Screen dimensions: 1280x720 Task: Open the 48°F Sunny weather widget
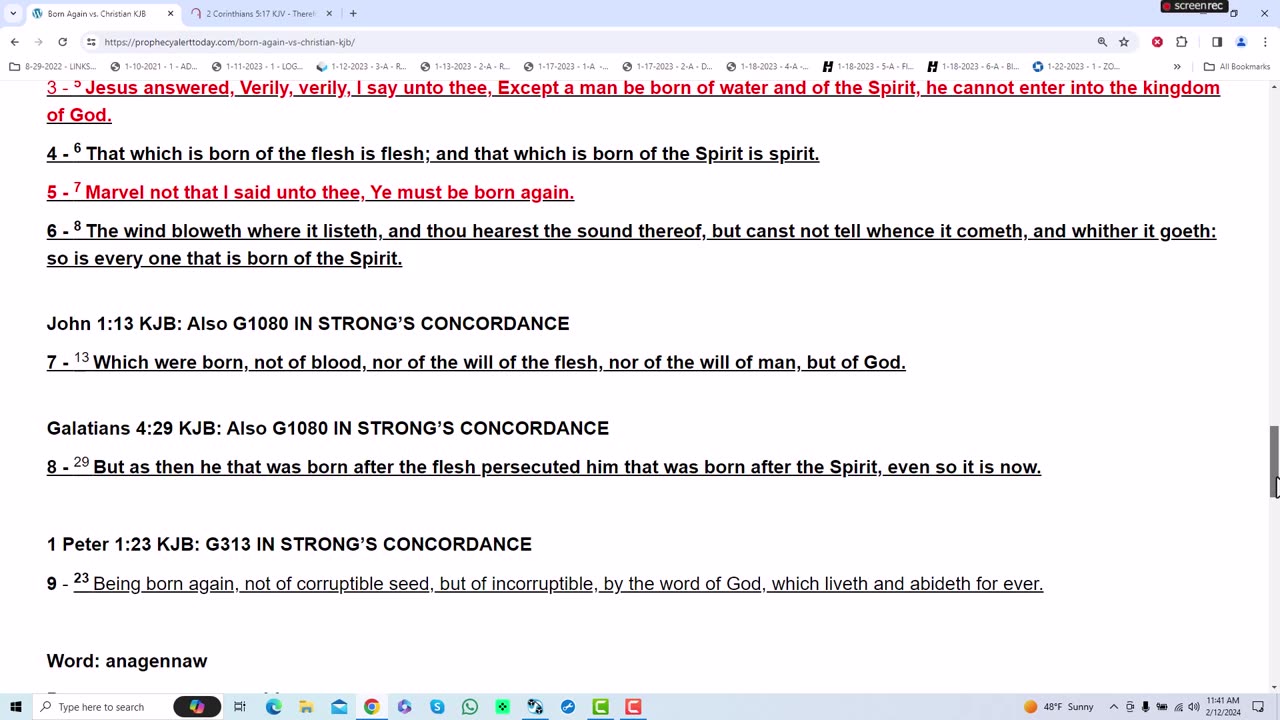(x=1059, y=707)
